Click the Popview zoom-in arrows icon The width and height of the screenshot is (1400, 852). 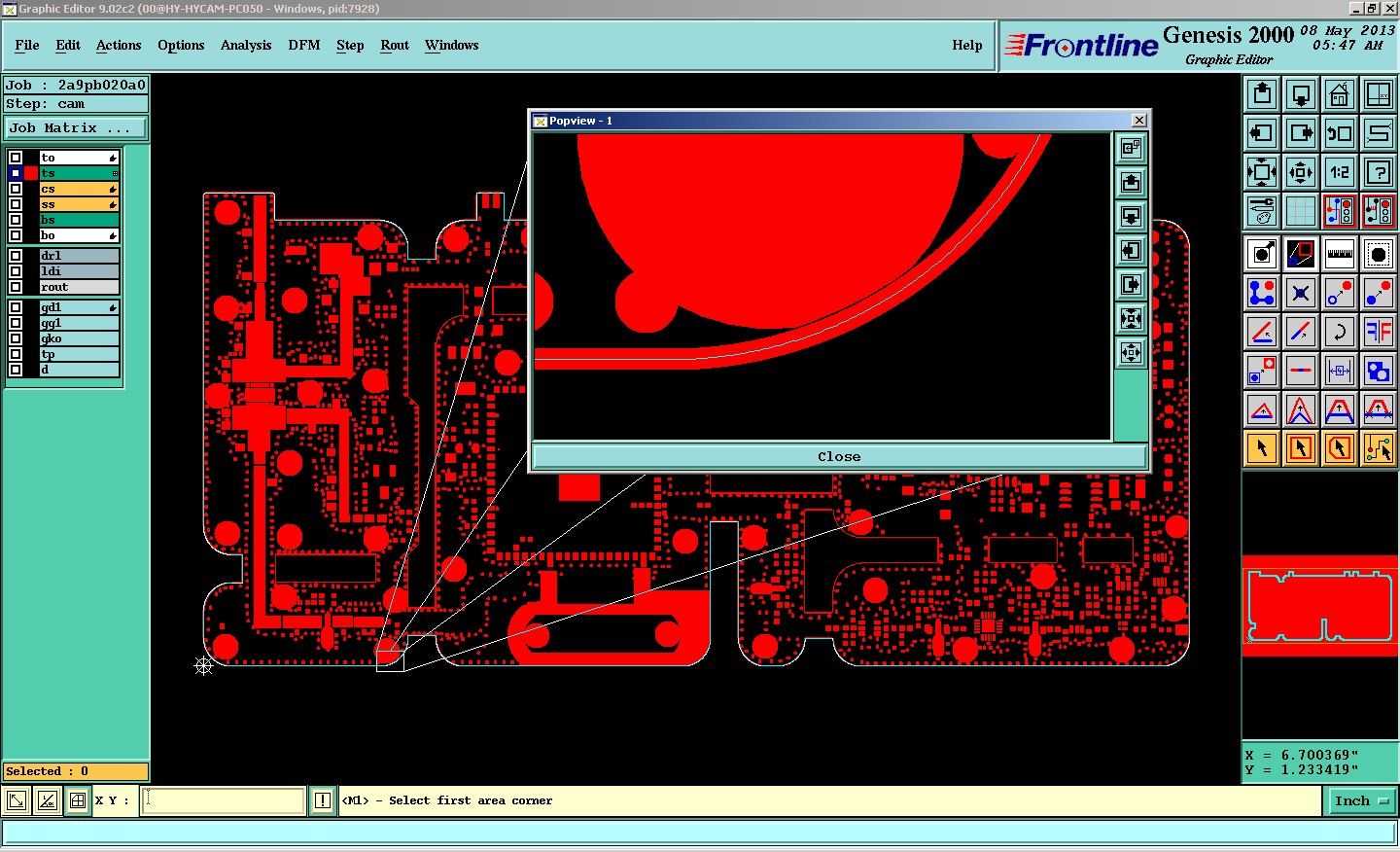1132,318
